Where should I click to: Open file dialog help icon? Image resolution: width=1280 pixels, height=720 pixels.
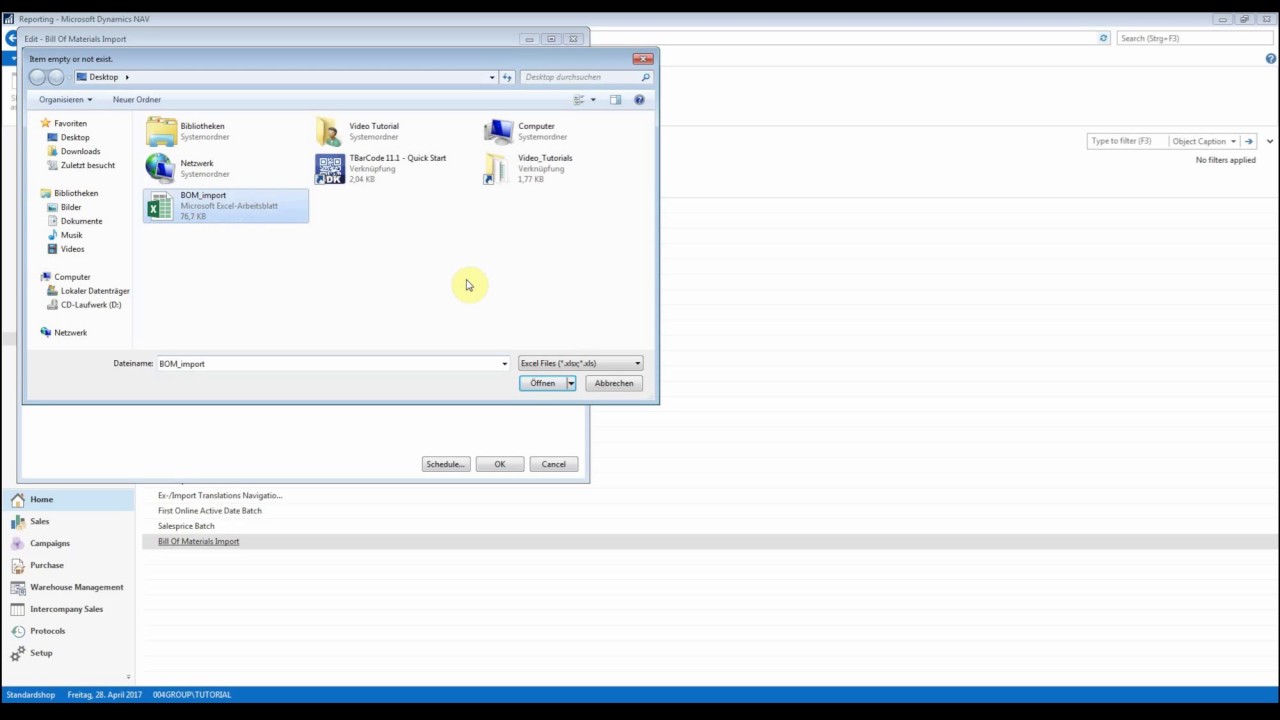(639, 100)
